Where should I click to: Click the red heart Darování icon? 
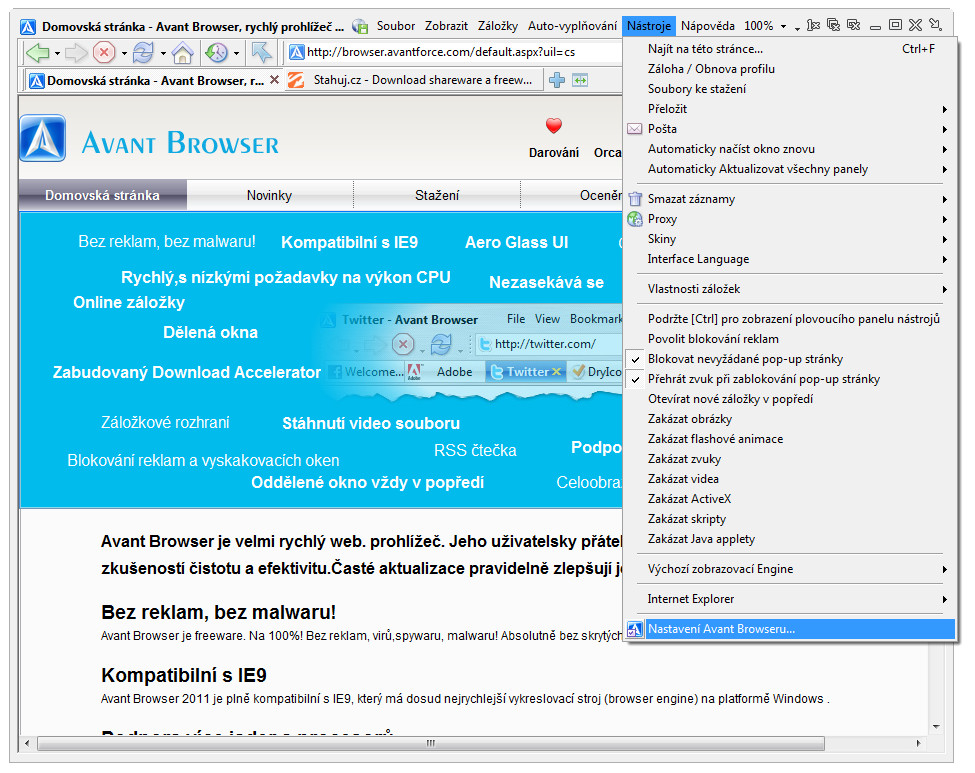click(553, 126)
